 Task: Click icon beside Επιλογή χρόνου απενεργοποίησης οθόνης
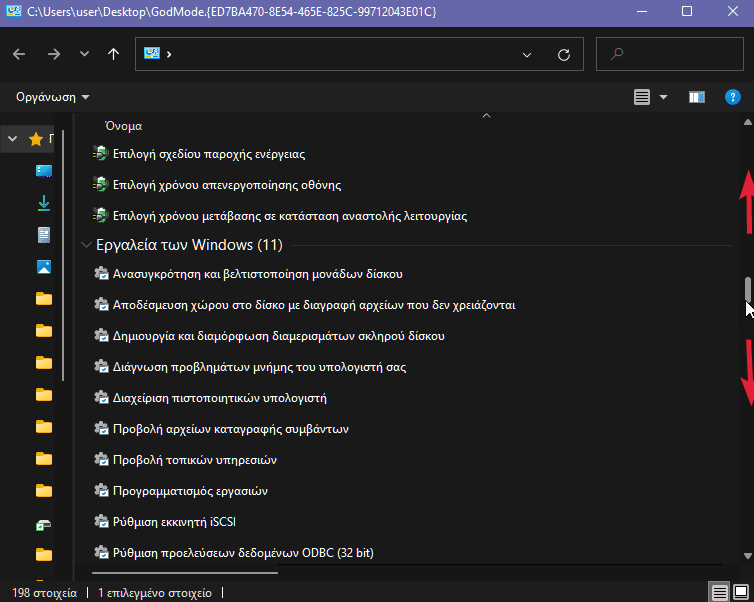(101, 185)
